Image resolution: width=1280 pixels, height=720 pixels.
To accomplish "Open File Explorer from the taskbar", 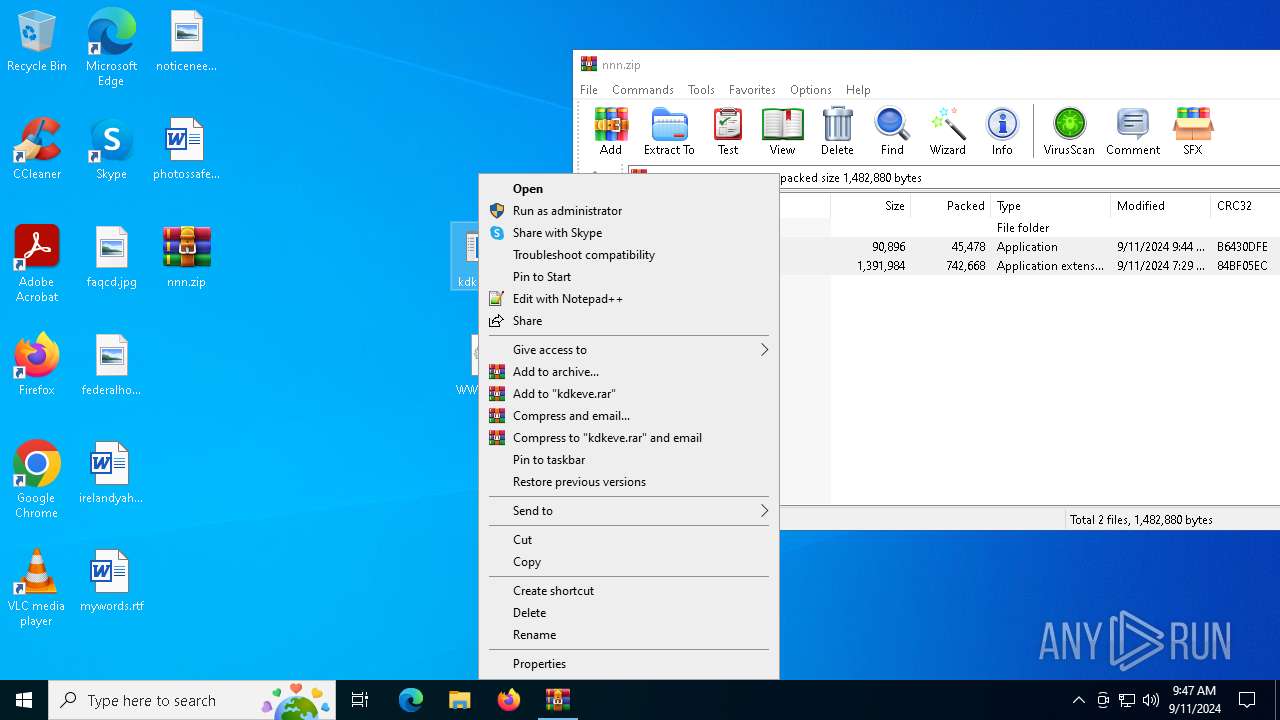I will click(459, 700).
